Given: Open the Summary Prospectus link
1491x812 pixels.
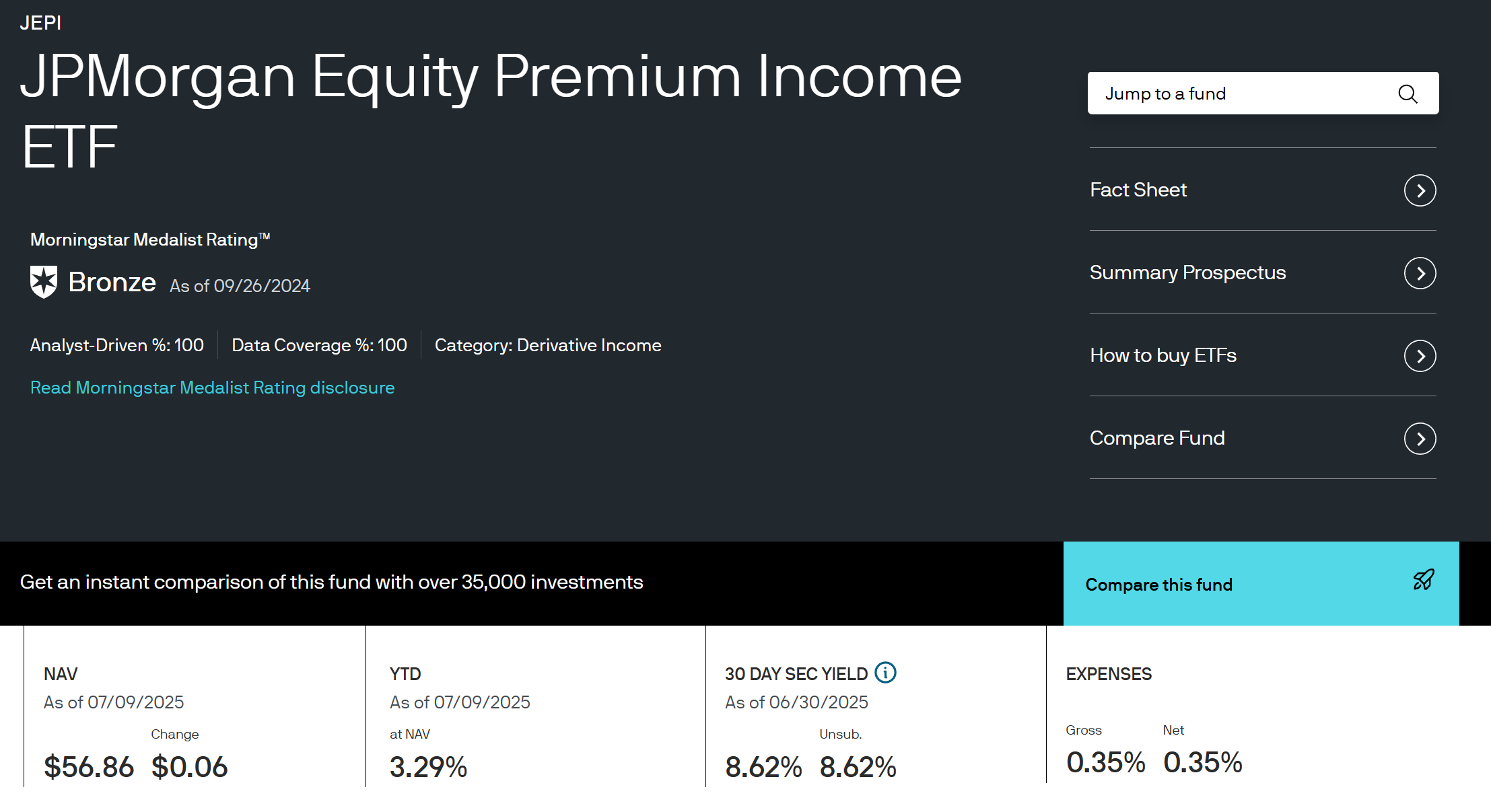Looking at the screenshot, I should pos(1187,272).
